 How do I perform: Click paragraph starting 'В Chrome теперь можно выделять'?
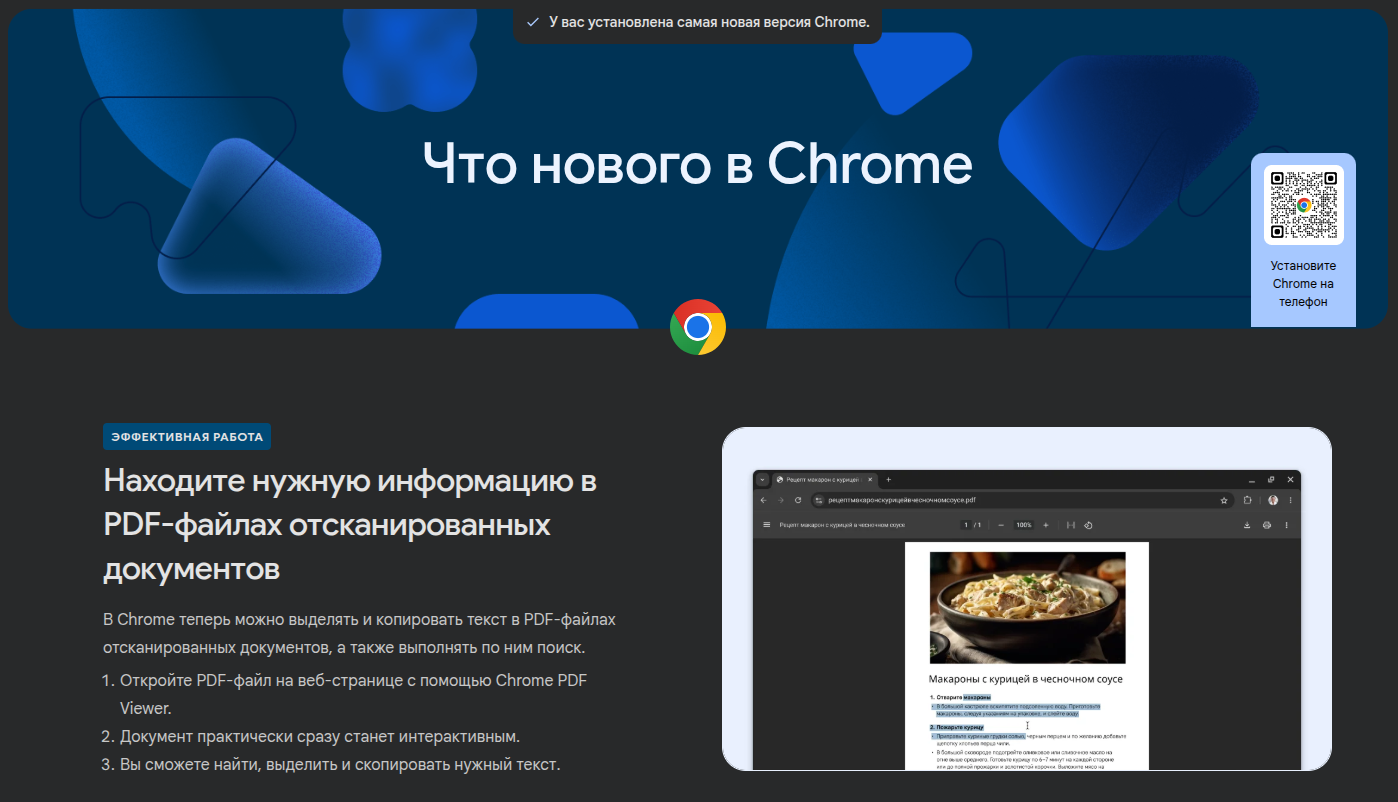[359, 634]
